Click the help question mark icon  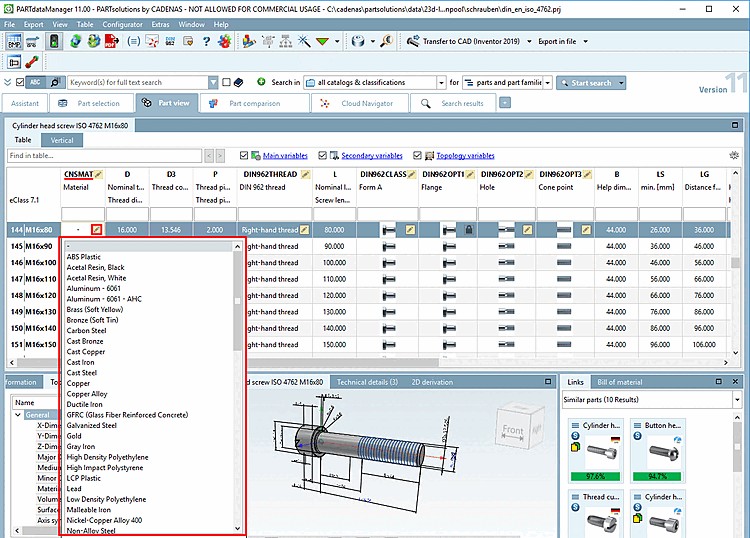pyautogui.click(x=205, y=42)
